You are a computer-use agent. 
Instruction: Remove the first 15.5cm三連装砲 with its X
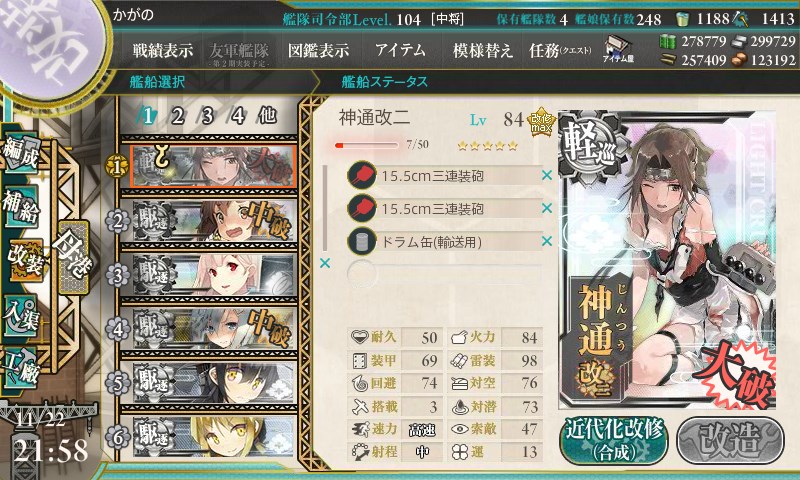[x=547, y=175]
